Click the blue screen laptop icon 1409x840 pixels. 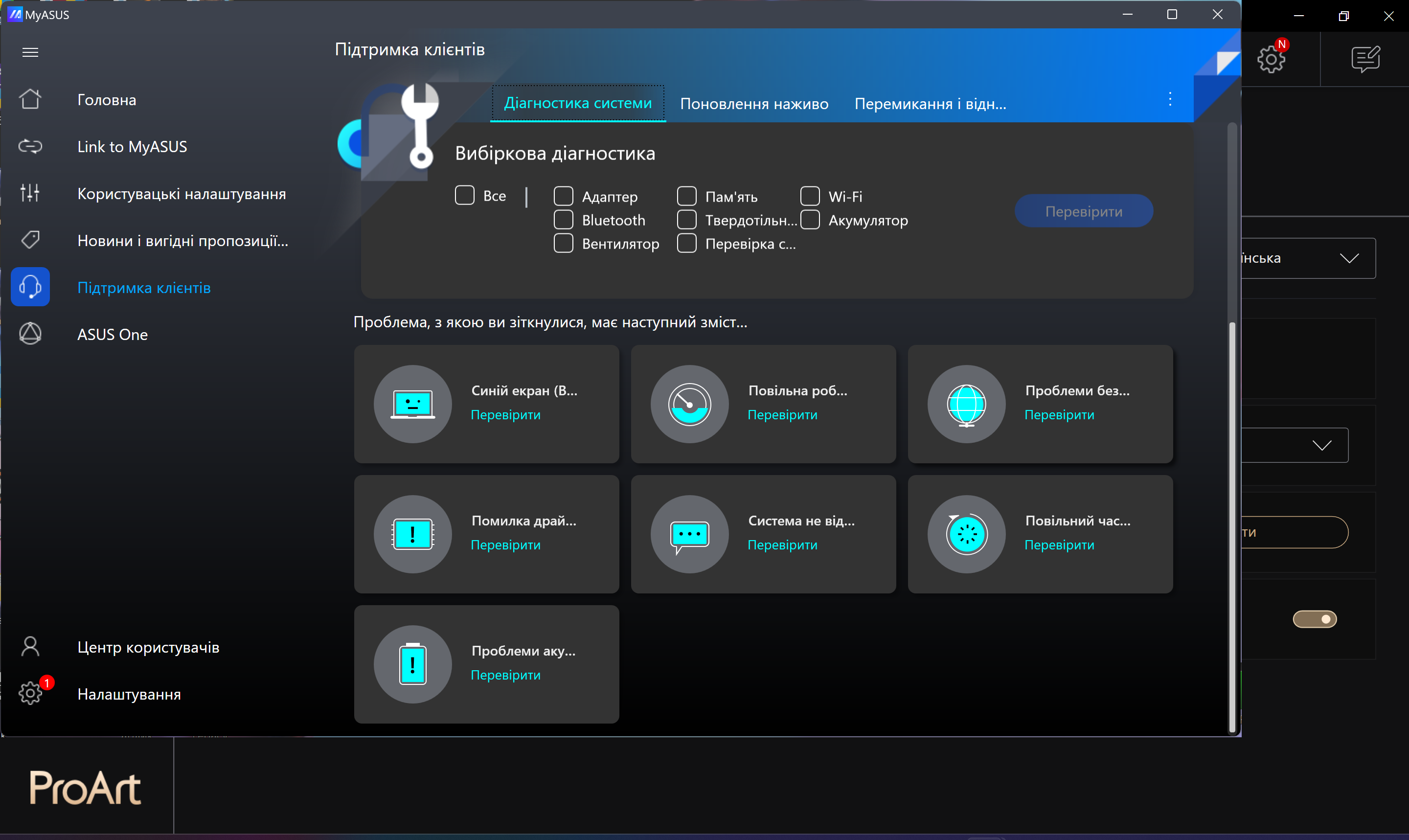412,404
